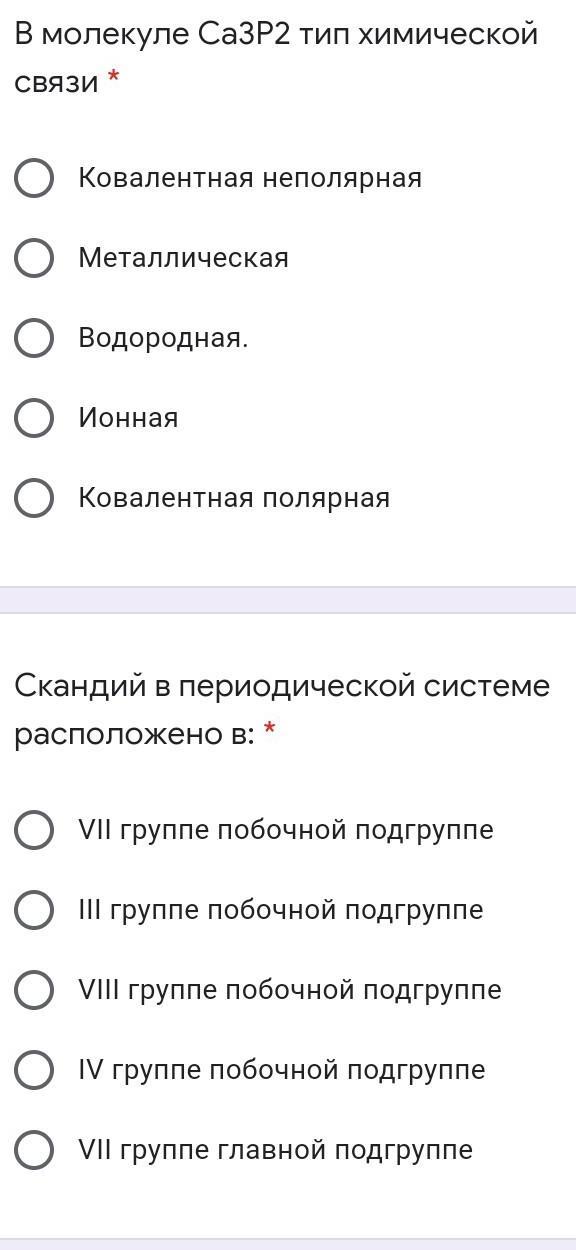Click the label text 'III группе побочной подгруппе'
The width and height of the screenshot is (576, 1250).
point(281,910)
